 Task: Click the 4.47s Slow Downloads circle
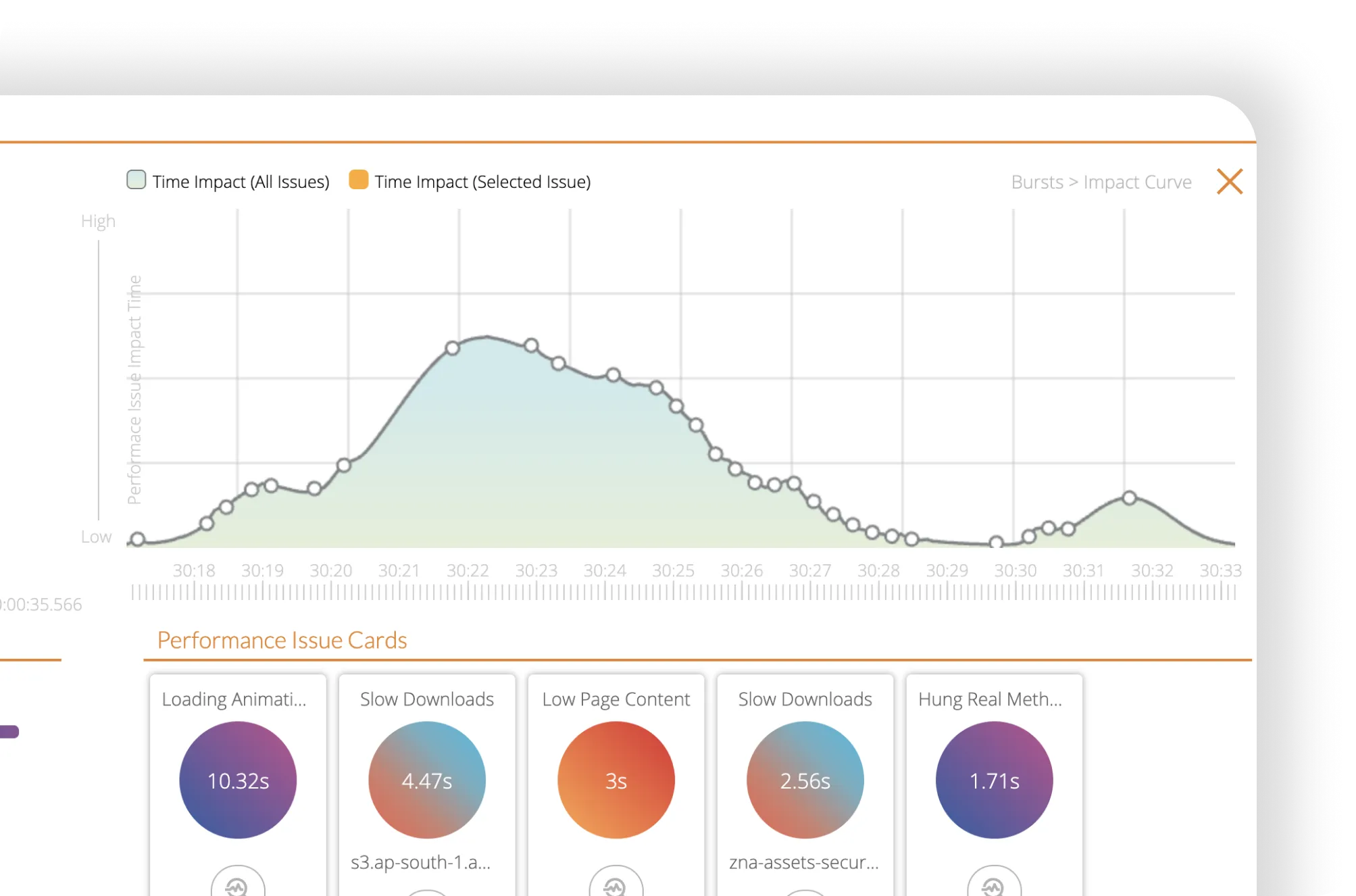click(427, 780)
